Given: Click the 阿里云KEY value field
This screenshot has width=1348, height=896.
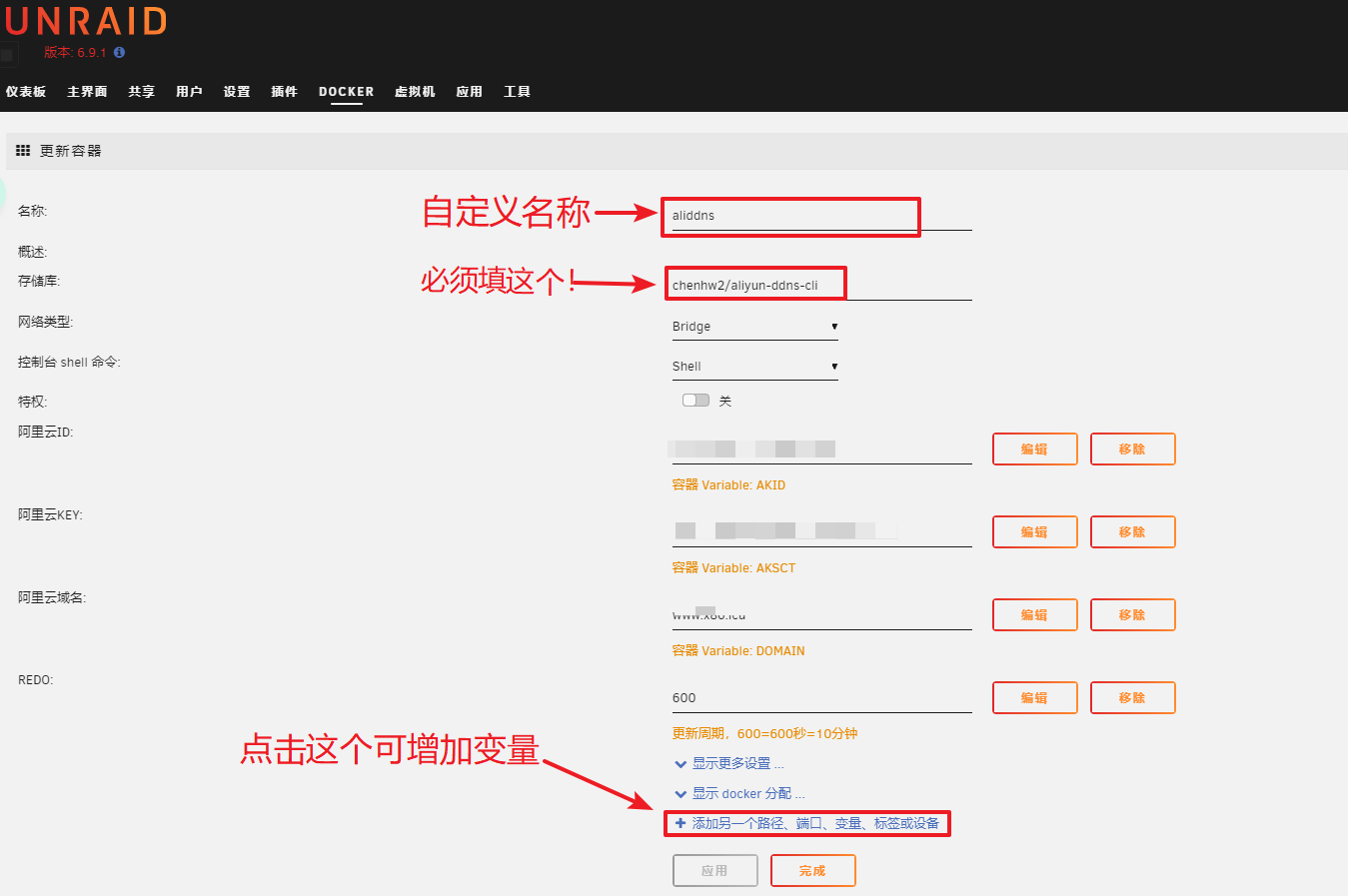Looking at the screenshot, I should 821,532.
